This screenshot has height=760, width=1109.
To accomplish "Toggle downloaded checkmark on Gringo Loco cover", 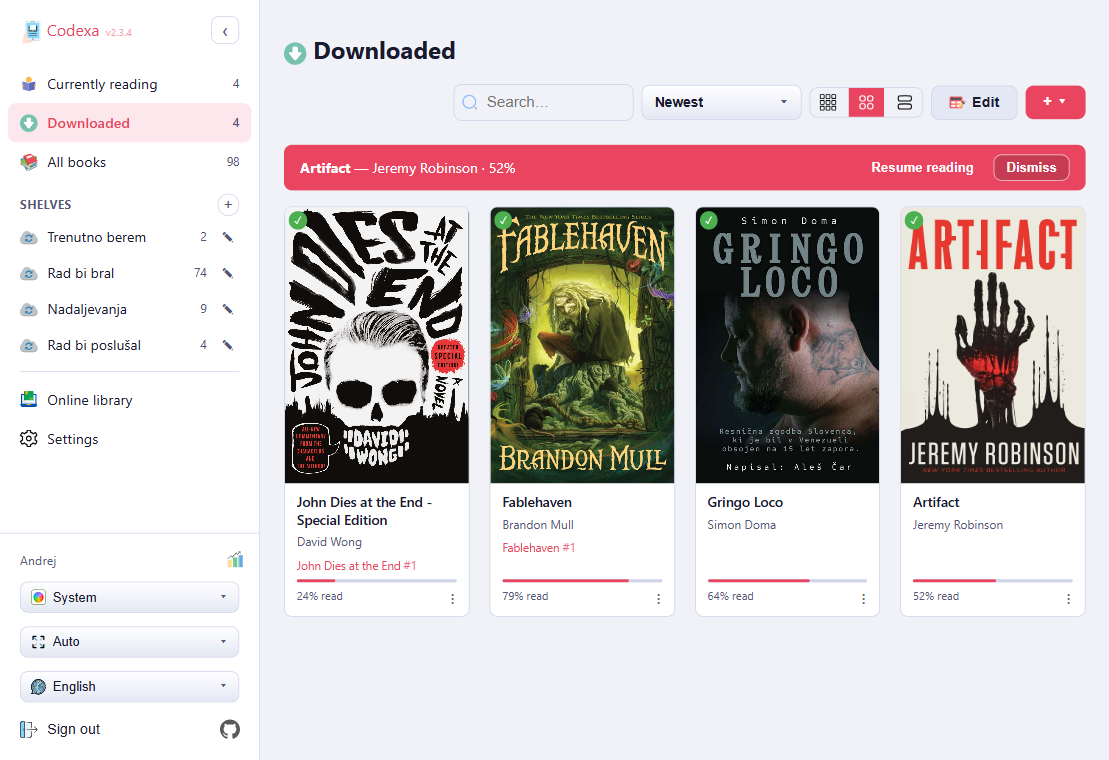I will pos(709,220).
